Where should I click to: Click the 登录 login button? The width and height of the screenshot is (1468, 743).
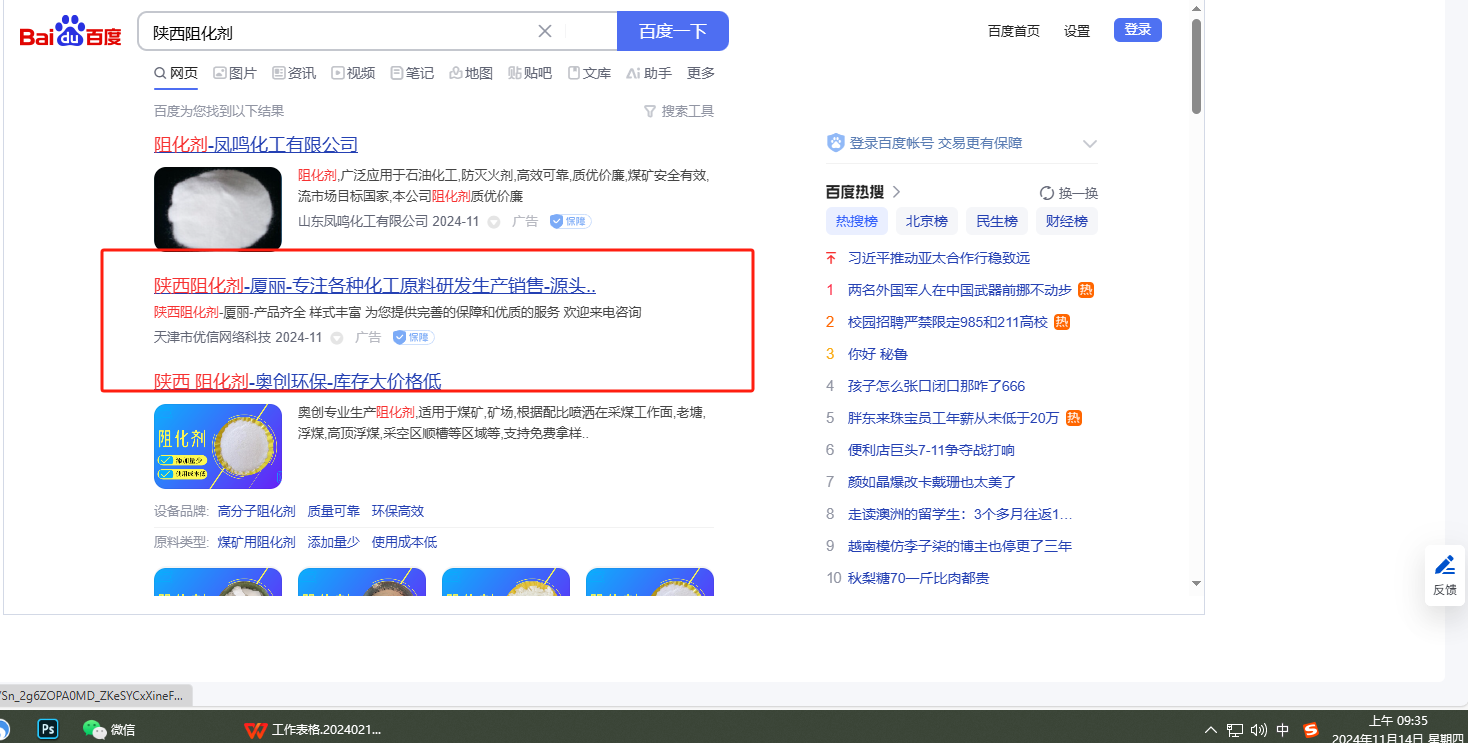tap(1138, 30)
